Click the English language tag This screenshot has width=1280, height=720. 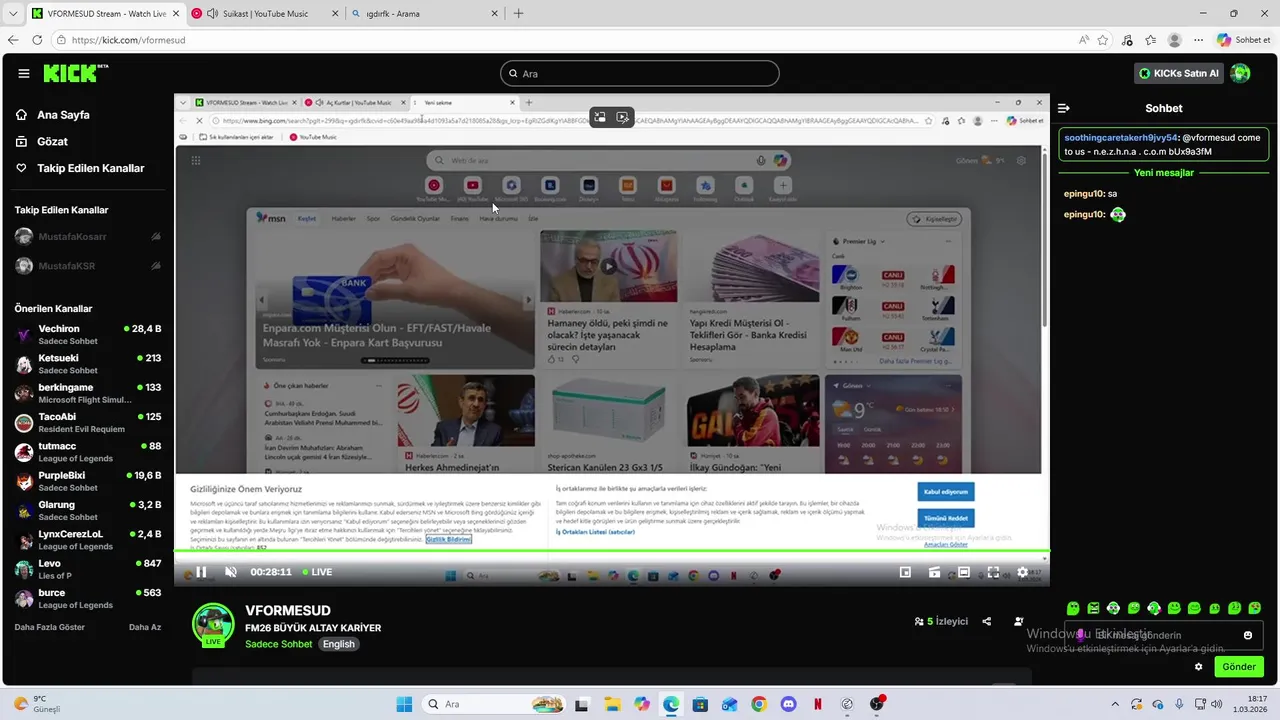(x=338, y=644)
